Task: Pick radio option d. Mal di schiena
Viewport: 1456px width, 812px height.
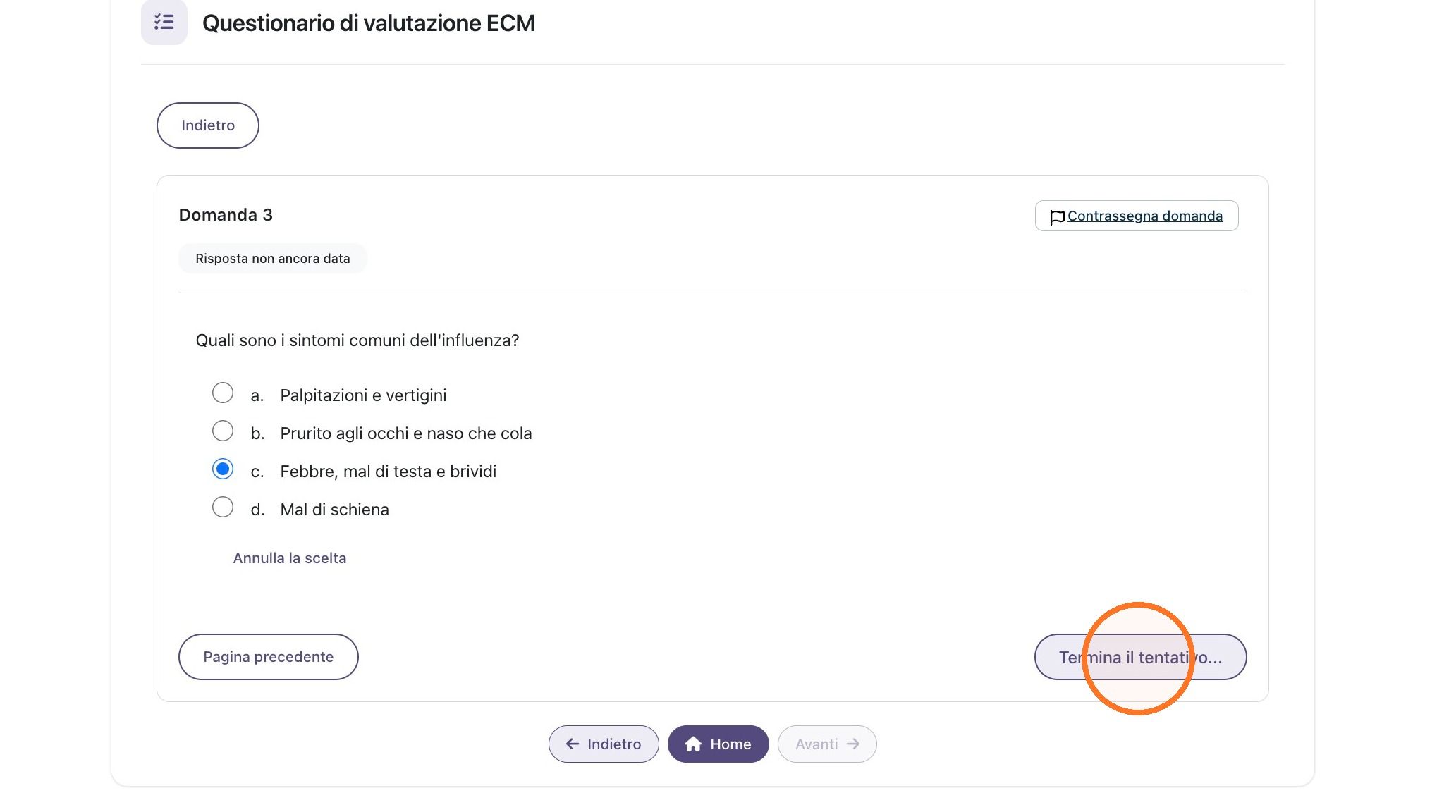Action: pos(223,507)
